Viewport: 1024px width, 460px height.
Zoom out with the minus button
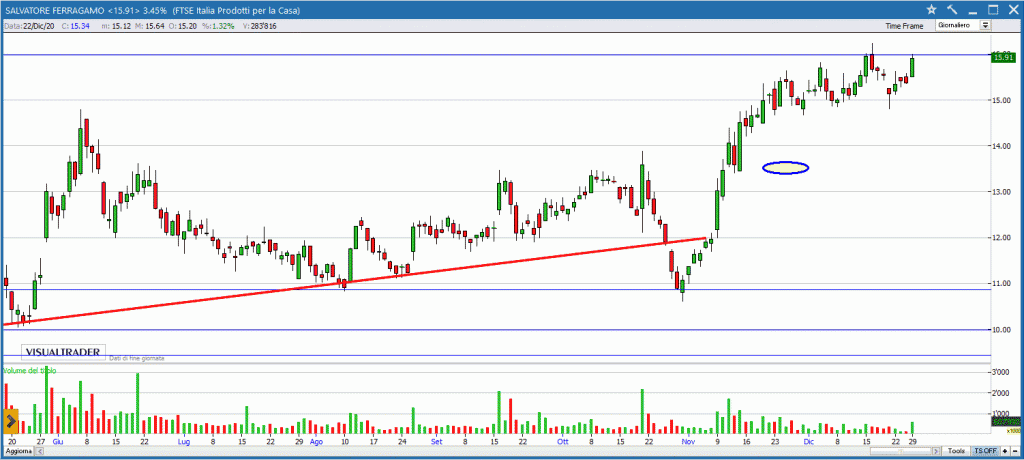pyautogui.click(x=1014, y=452)
